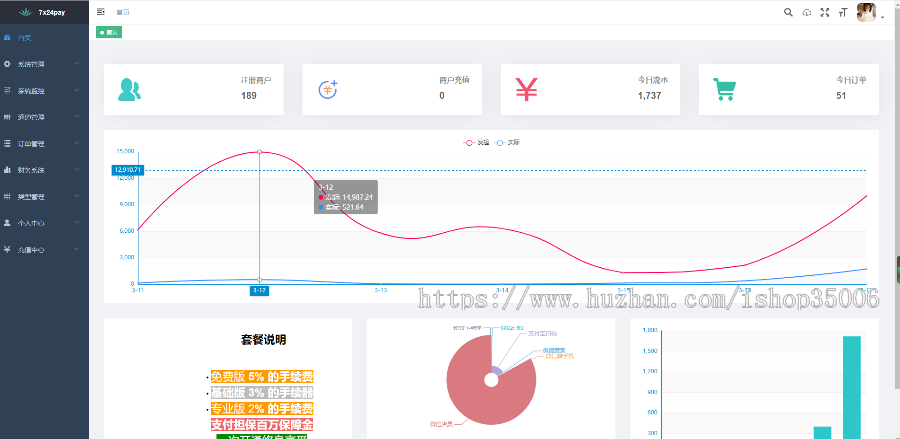Click the 1,800 bar chart axis label

649,331
